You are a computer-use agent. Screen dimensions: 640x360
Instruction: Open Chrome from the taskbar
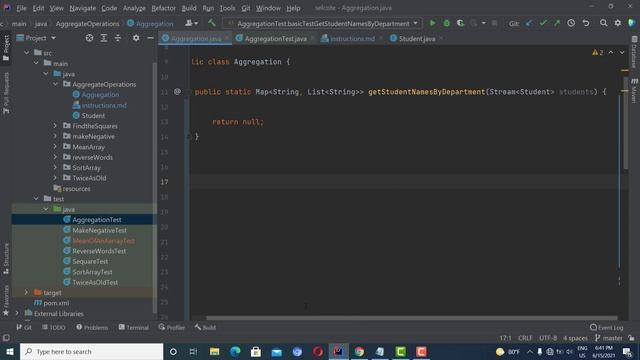pyautogui.click(x=359, y=351)
